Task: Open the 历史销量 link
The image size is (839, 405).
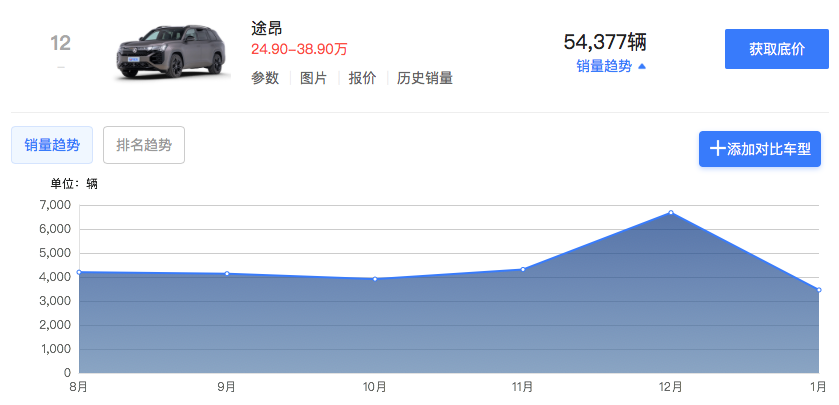Action: click(425, 78)
